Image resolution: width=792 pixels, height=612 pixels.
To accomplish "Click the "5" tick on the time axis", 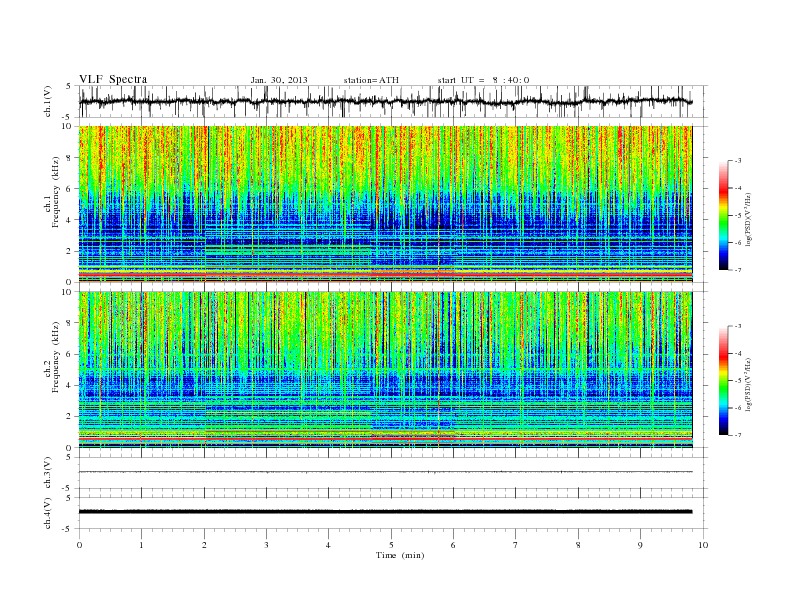I will pos(391,545).
